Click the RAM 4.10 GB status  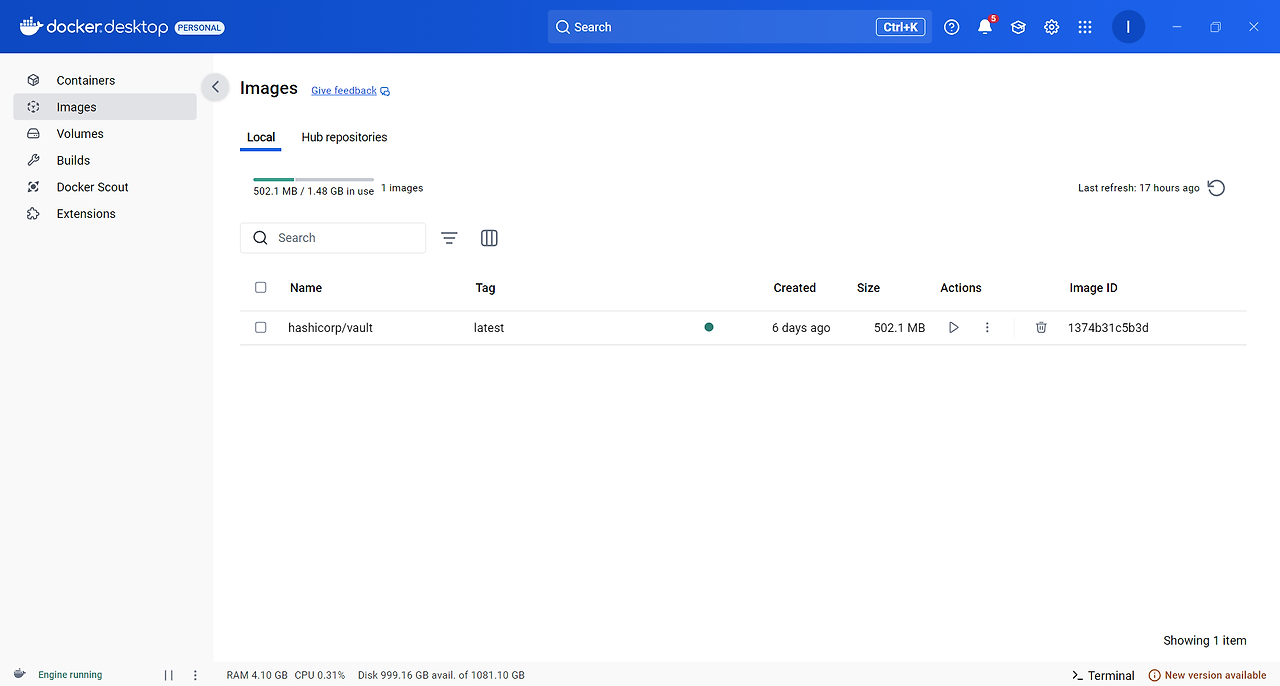click(257, 675)
